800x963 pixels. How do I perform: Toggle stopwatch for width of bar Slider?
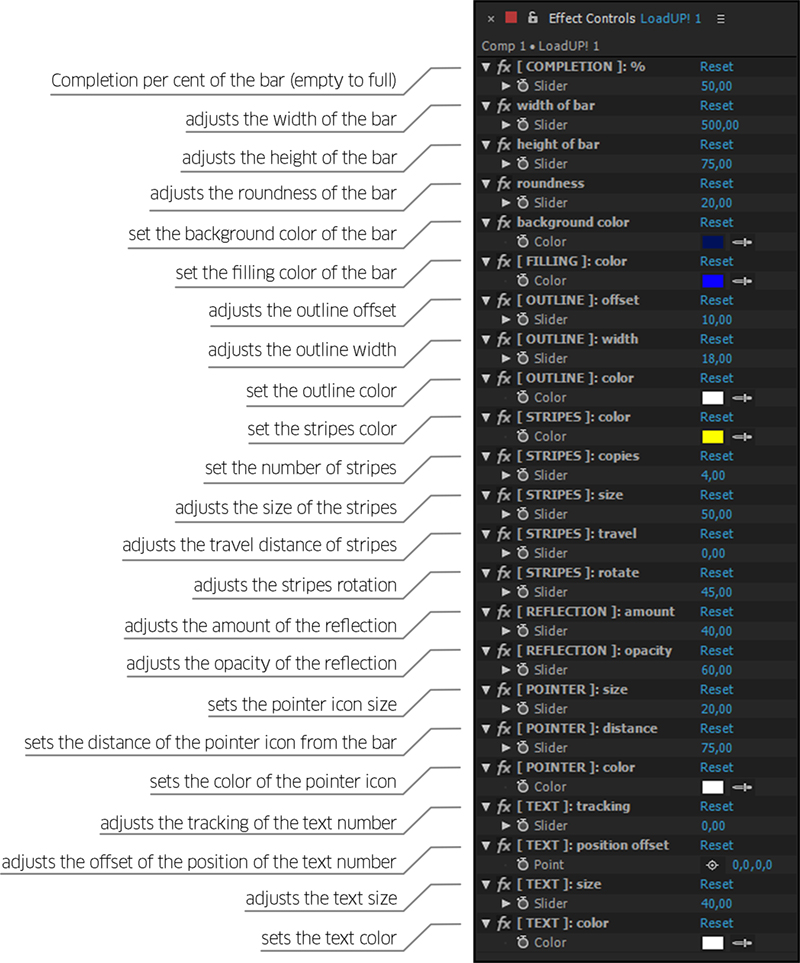(x=522, y=125)
